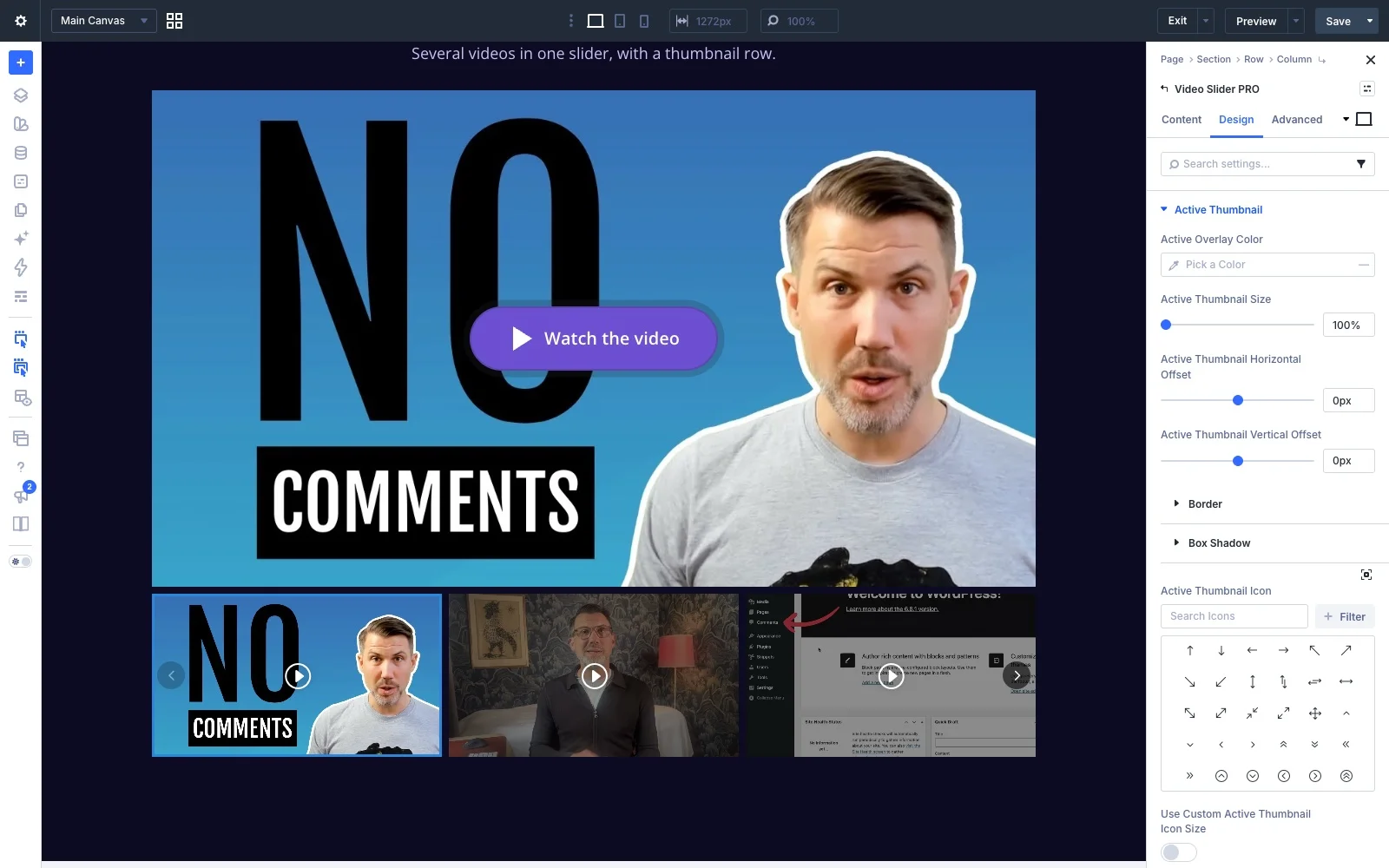1389x868 pixels.
Task: Click the lightning bolt icon in sidebar
Action: coord(21,267)
